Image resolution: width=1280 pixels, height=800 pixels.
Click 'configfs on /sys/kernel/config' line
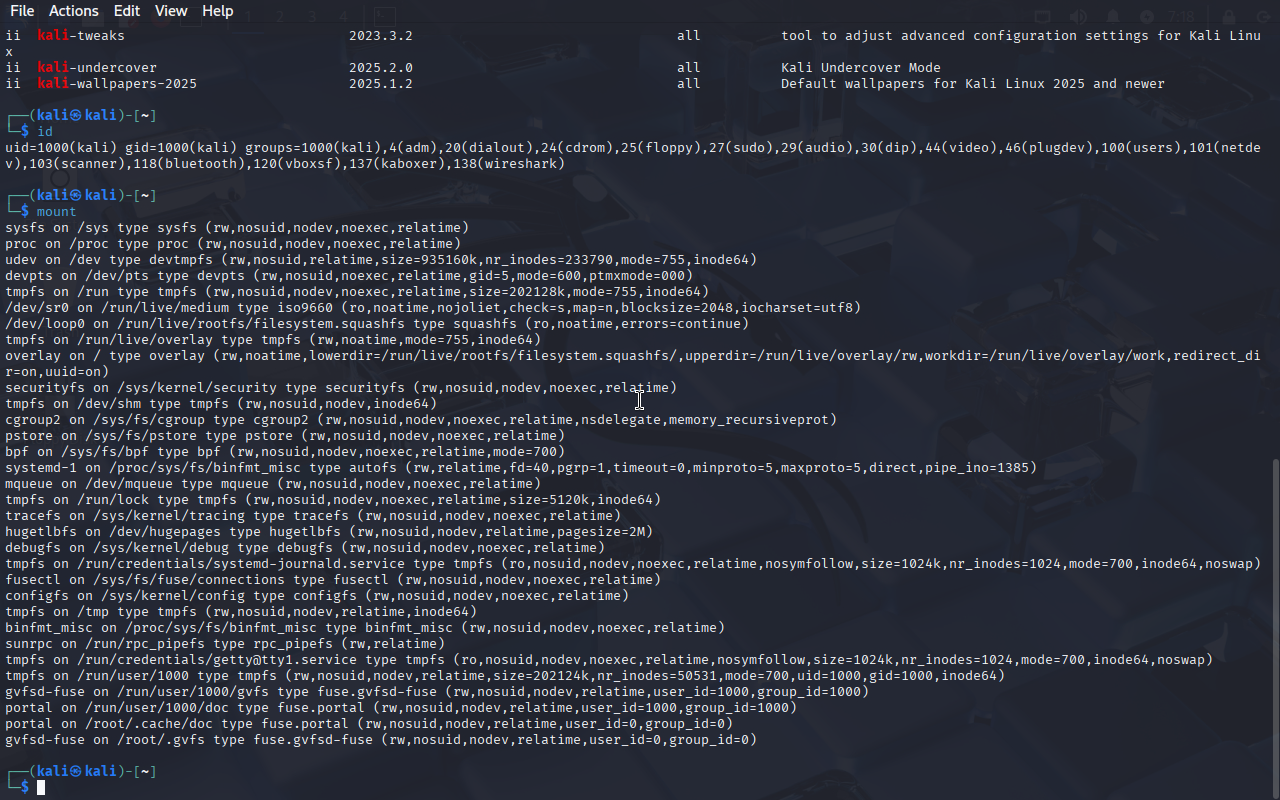(x=317, y=595)
